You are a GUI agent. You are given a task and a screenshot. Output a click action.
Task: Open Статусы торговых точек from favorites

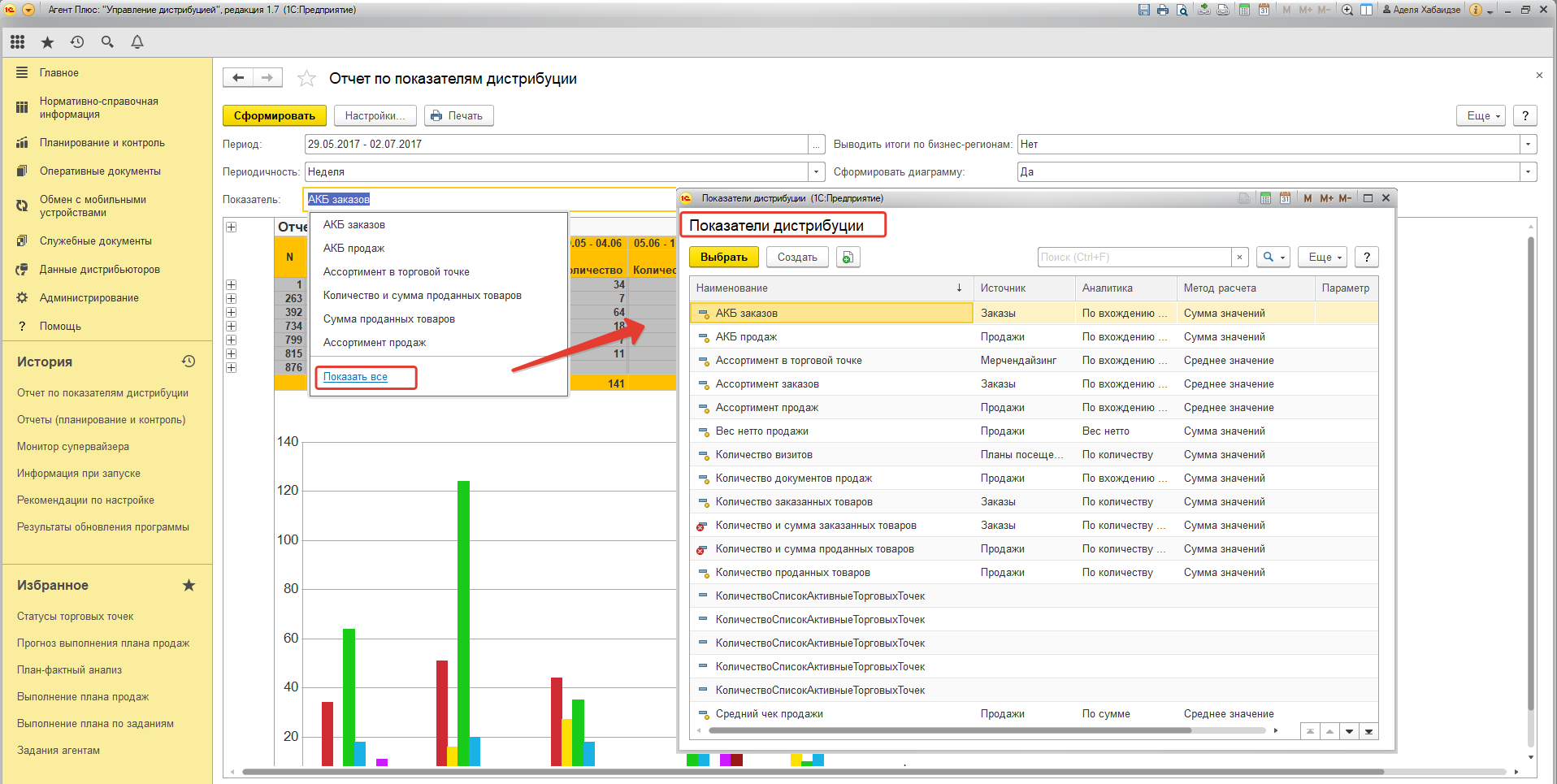pyautogui.click(x=75, y=616)
